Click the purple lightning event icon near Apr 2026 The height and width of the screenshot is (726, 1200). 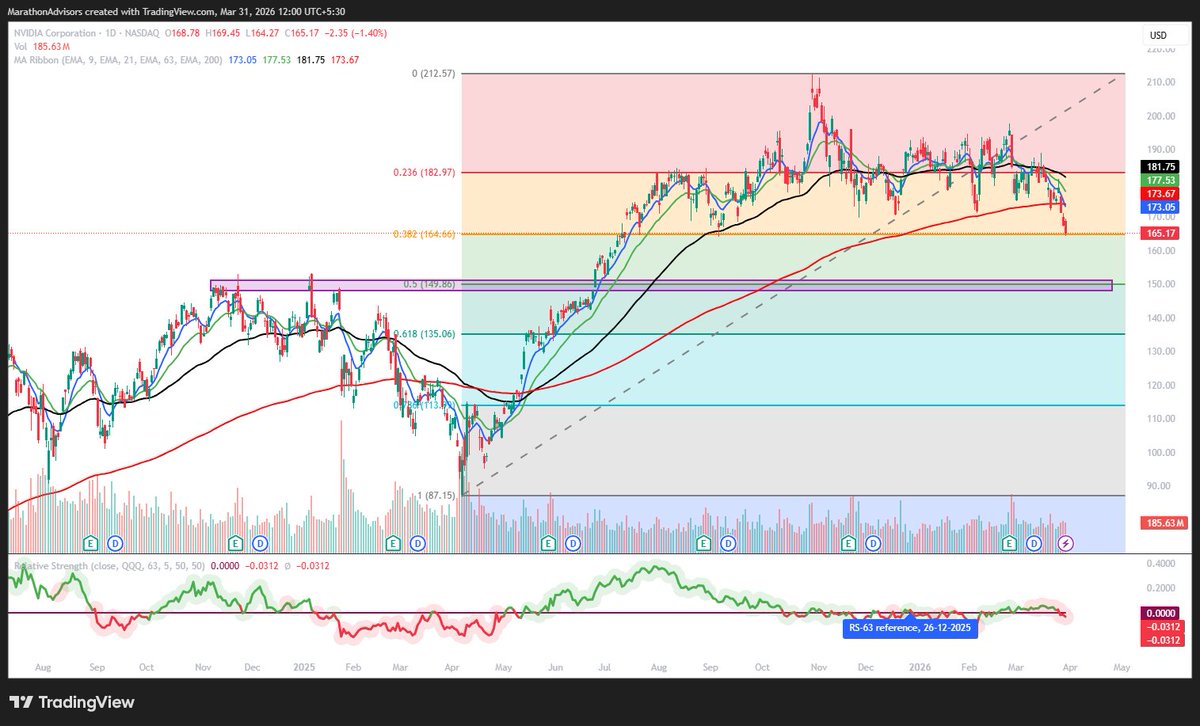pos(1066,543)
